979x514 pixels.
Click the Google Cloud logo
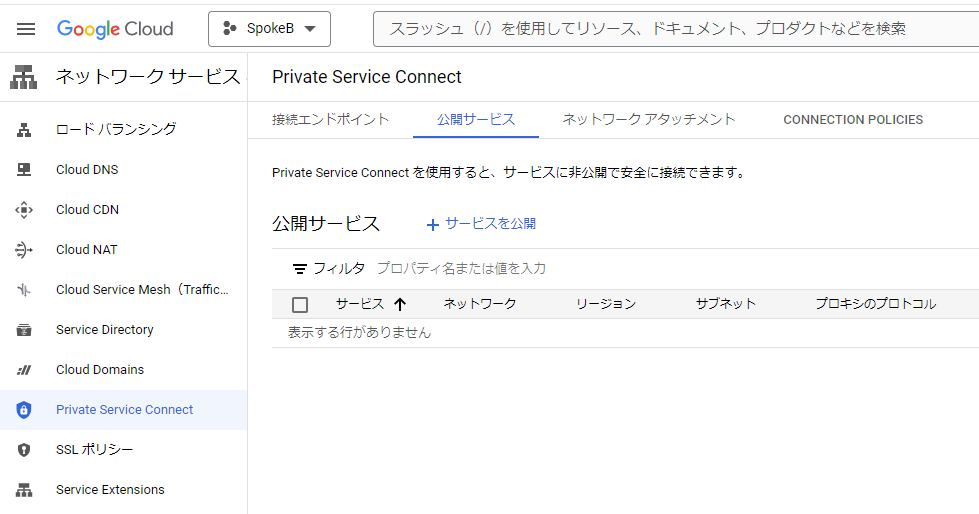tap(115, 29)
